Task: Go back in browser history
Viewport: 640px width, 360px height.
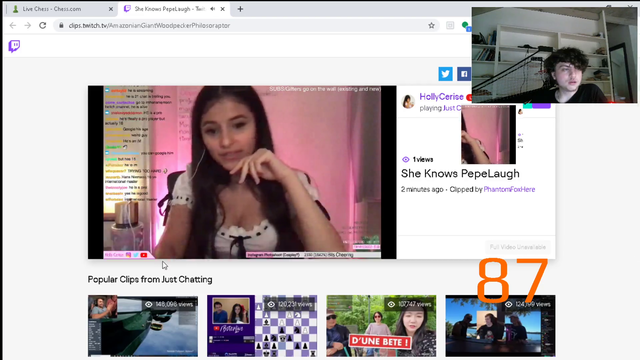Action: point(13,25)
